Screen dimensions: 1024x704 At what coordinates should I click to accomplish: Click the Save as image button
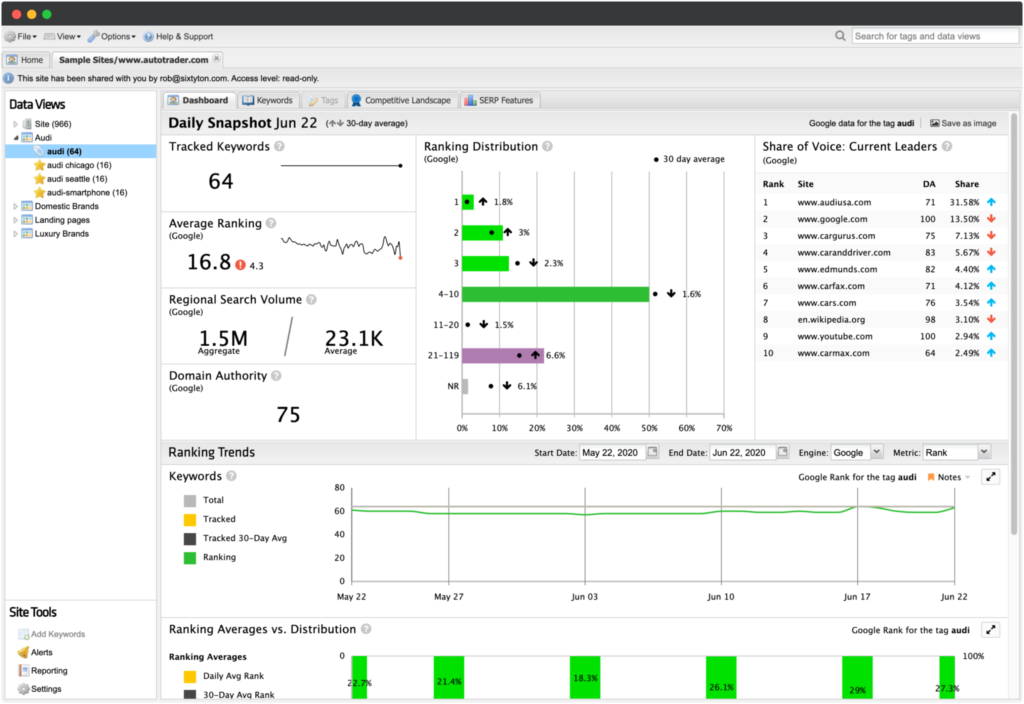coord(963,123)
